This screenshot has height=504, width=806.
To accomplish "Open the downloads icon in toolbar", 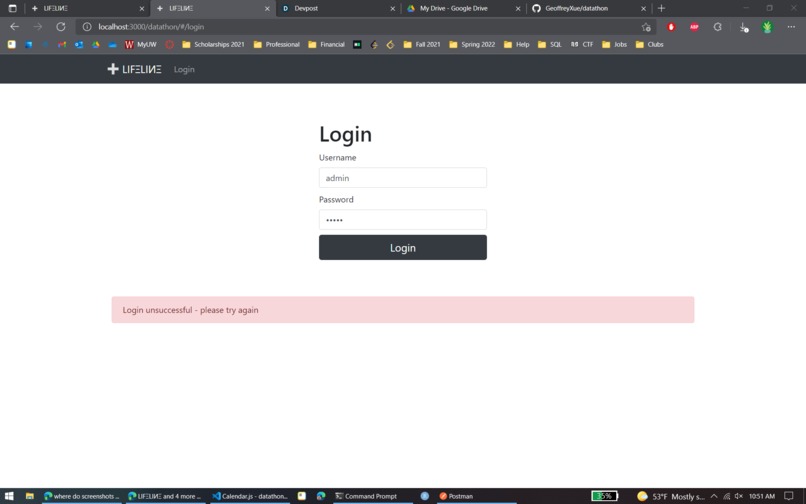I will (743, 27).
